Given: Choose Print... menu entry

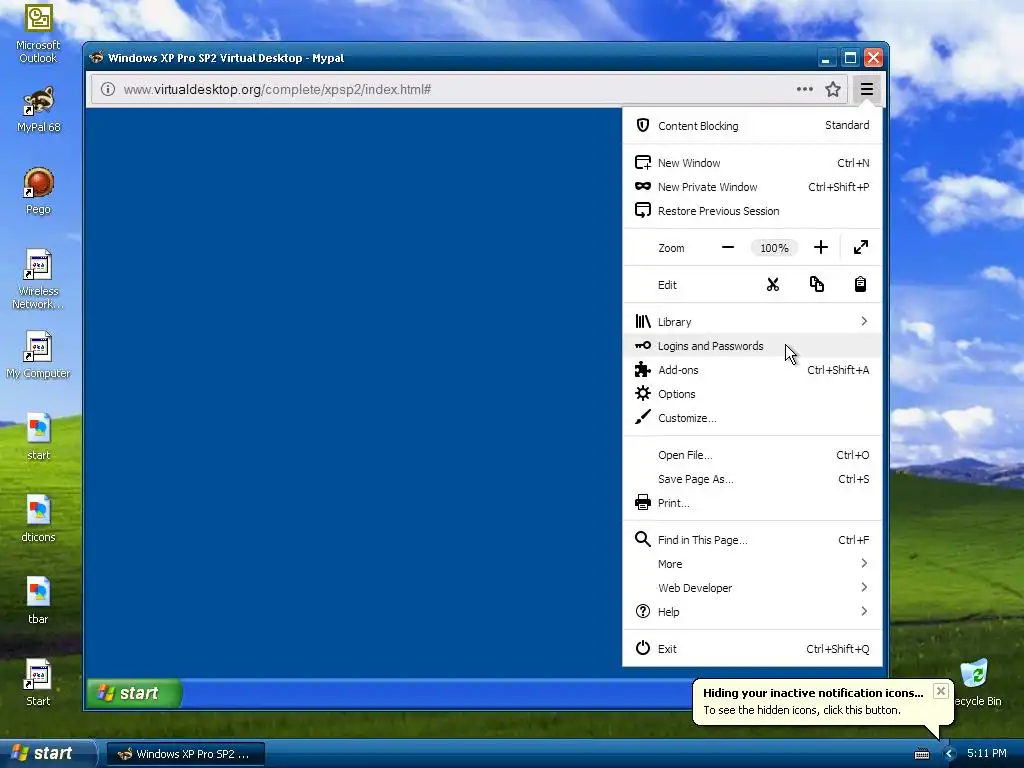Looking at the screenshot, I should pyautogui.click(x=752, y=503).
